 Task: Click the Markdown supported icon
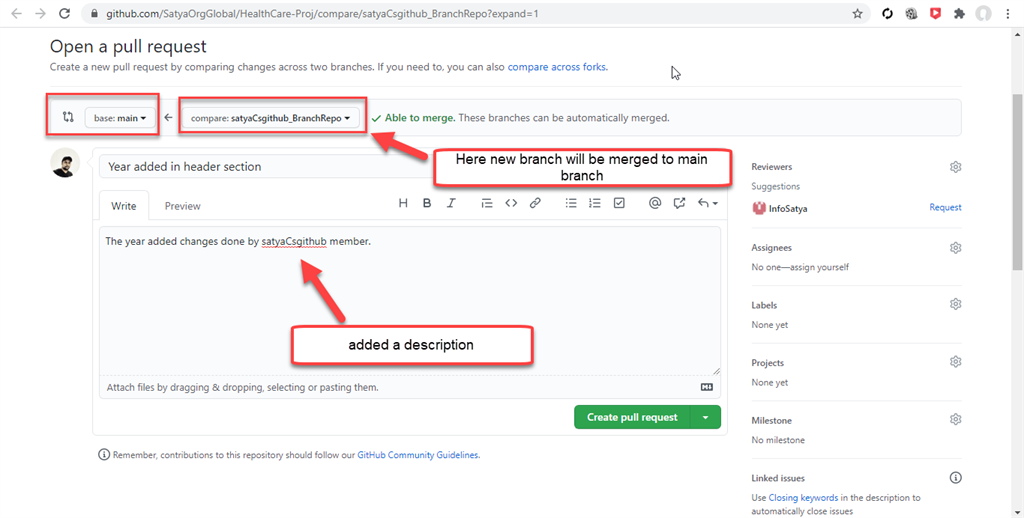click(707, 387)
